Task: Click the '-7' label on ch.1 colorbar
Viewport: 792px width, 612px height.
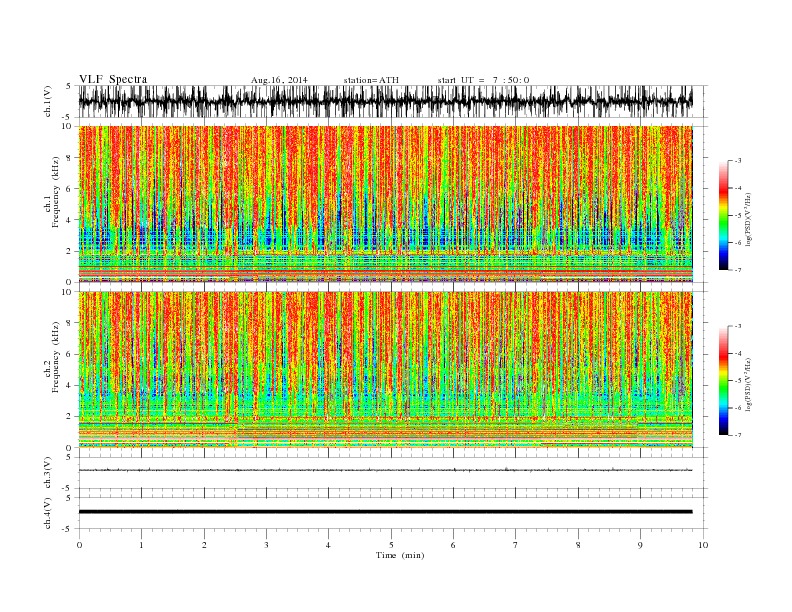Action: click(738, 270)
